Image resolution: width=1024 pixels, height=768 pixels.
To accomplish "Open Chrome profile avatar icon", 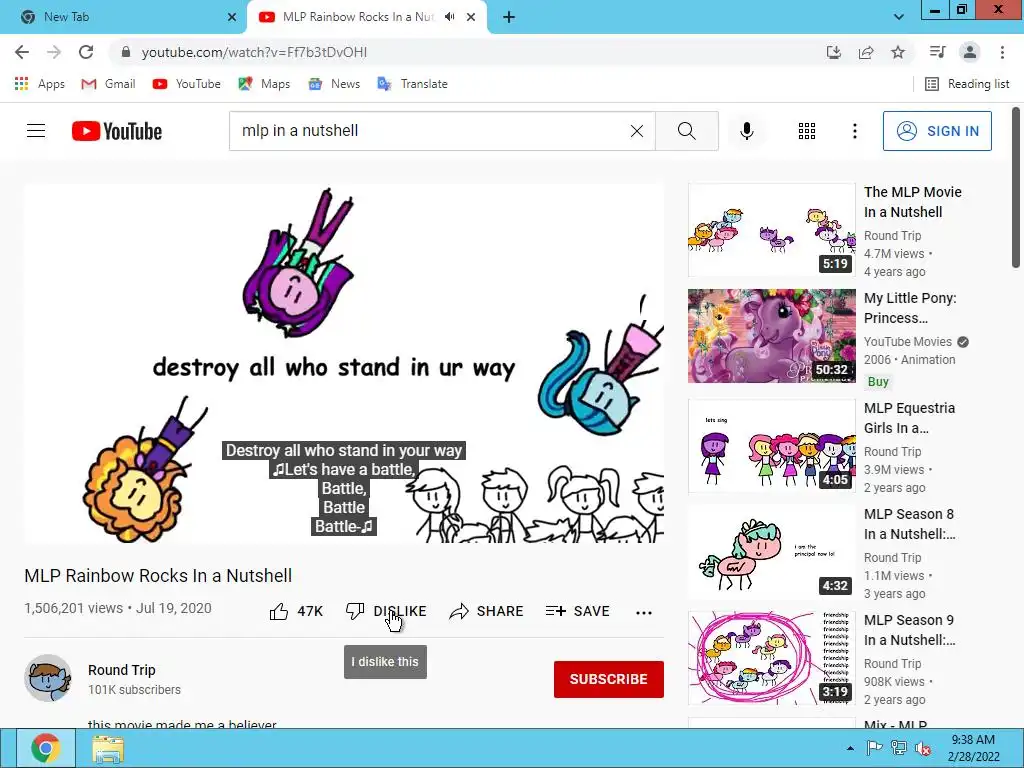I will click(970, 52).
